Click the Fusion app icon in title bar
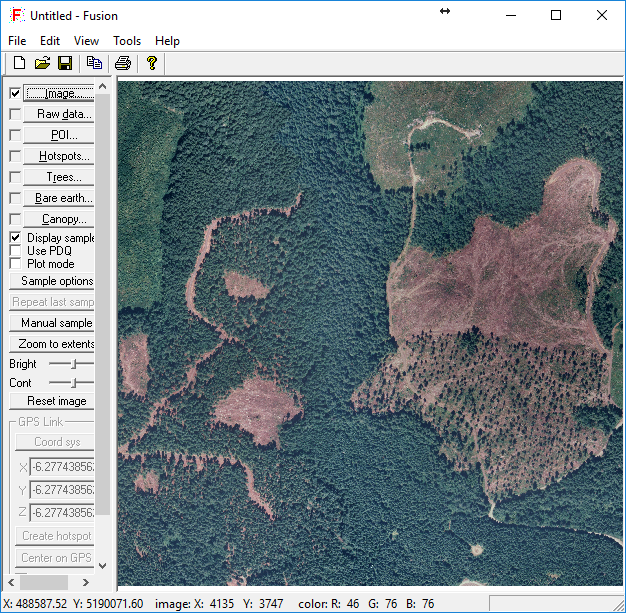The width and height of the screenshot is (626, 613). click(x=16, y=15)
